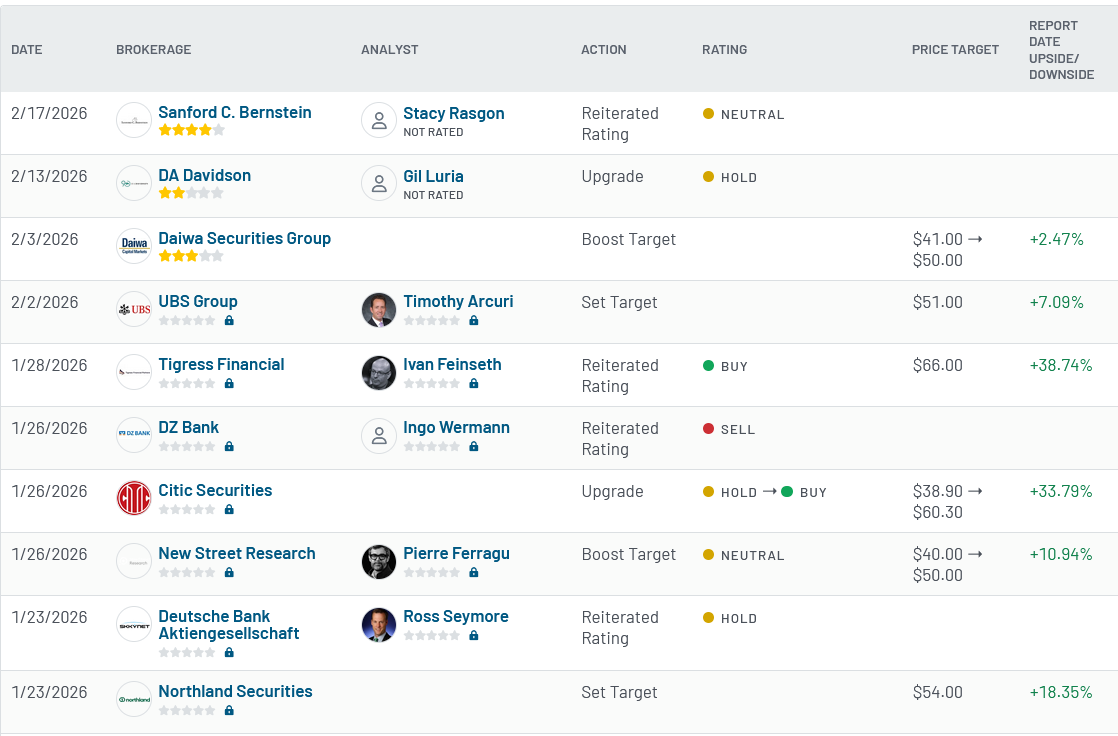Open the Deutsche Bank Aktiengesellschaft link
Viewport: 1118px width, 736px height.
coord(229,625)
